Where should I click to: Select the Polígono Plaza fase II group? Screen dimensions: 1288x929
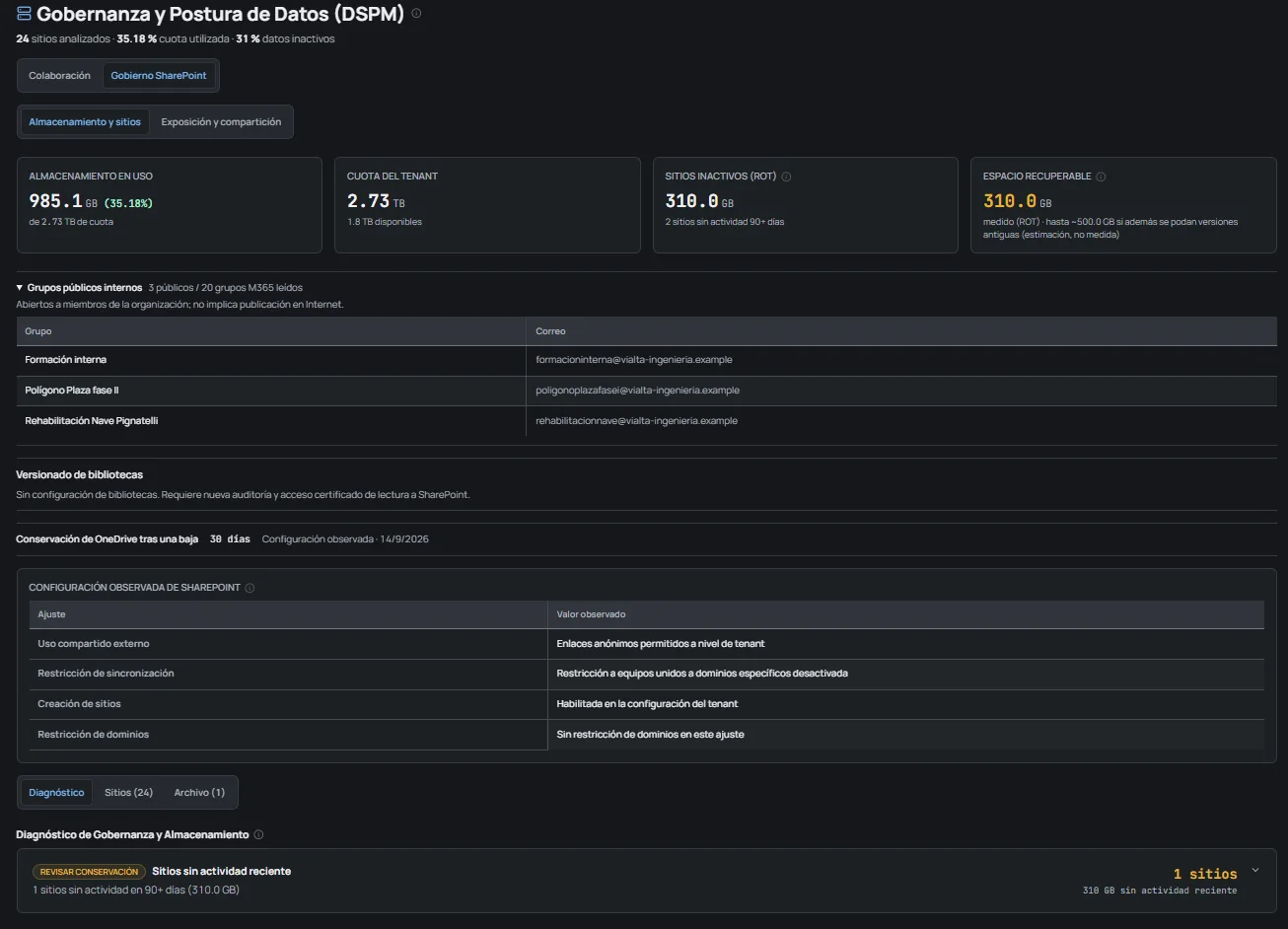point(72,391)
